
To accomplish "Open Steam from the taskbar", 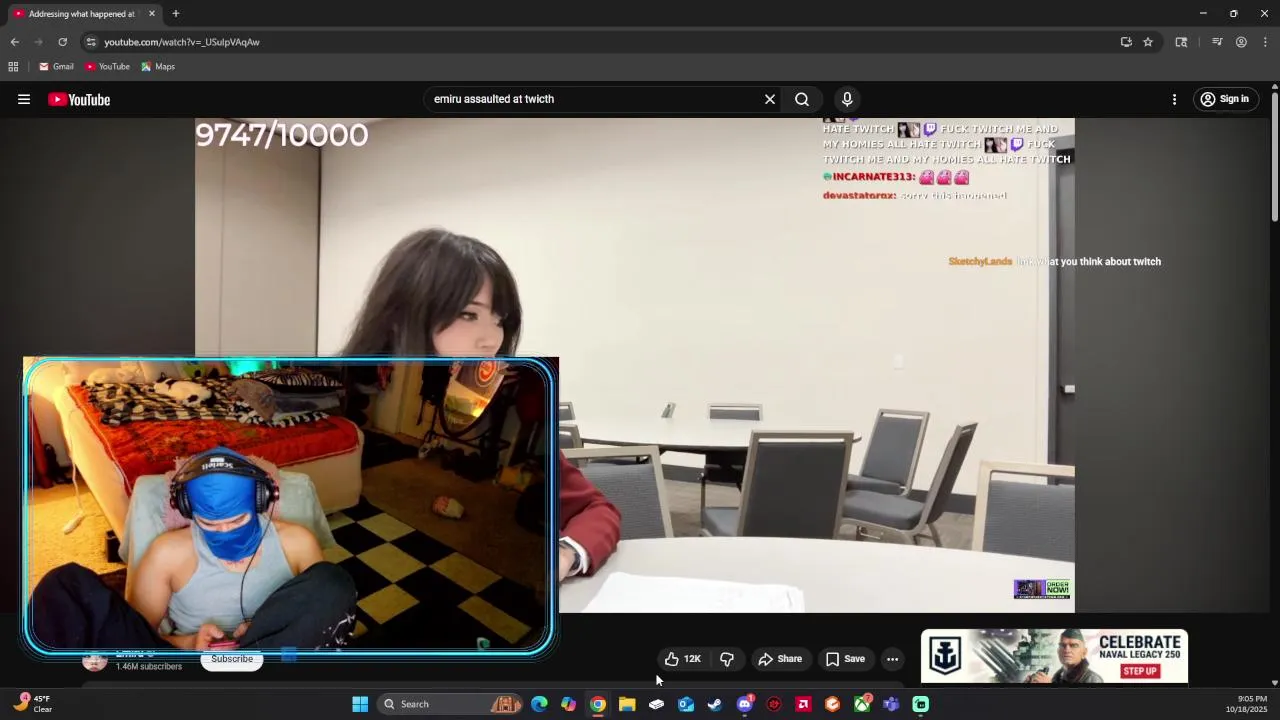I will click(x=715, y=704).
